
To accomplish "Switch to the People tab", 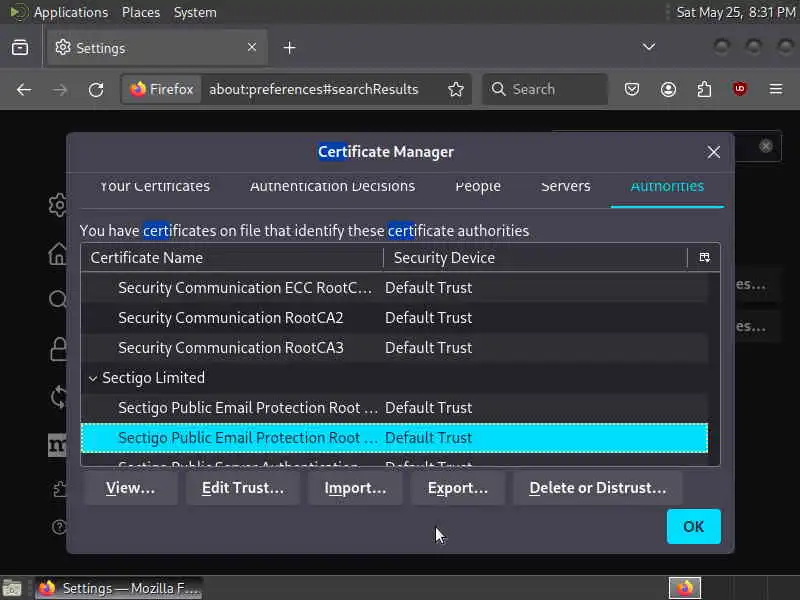I will click(478, 186).
